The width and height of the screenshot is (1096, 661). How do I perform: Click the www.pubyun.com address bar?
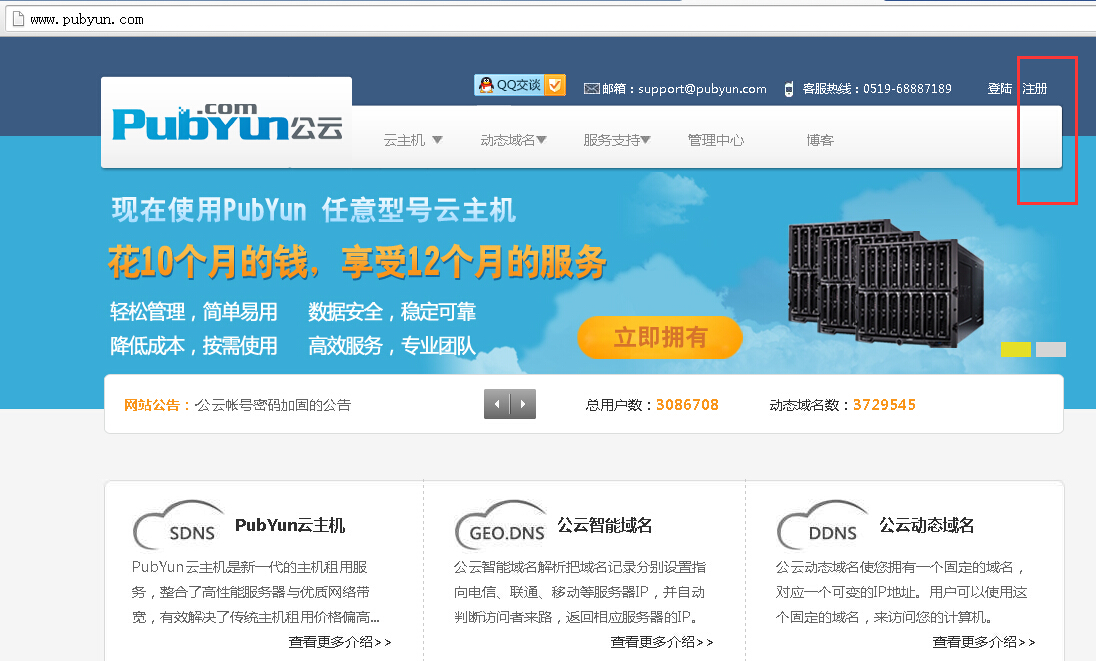(x=548, y=20)
